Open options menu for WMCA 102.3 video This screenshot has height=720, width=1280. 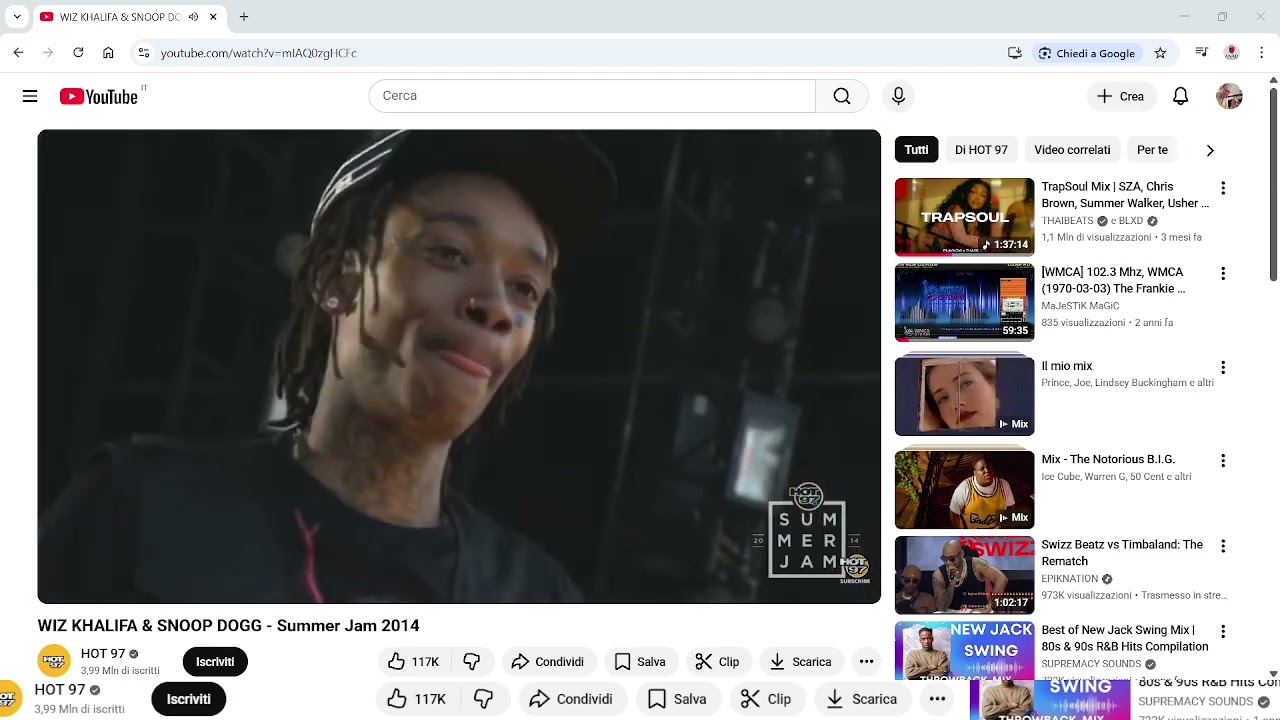pyautogui.click(x=1222, y=273)
